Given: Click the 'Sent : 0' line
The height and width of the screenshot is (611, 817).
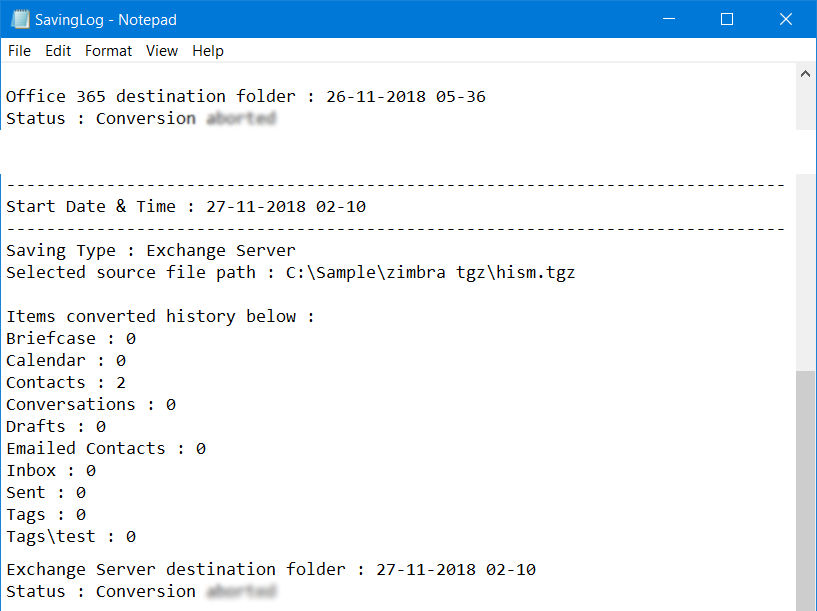Looking at the screenshot, I should pos(46,492).
